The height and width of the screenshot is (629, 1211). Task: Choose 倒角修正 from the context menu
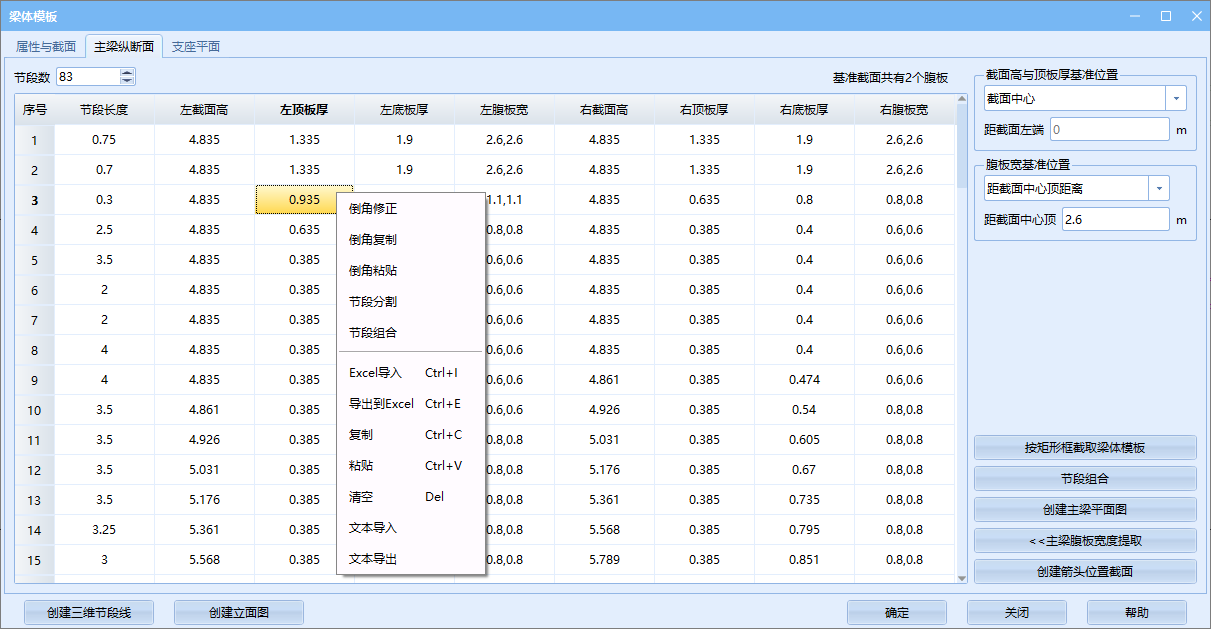click(373, 209)
